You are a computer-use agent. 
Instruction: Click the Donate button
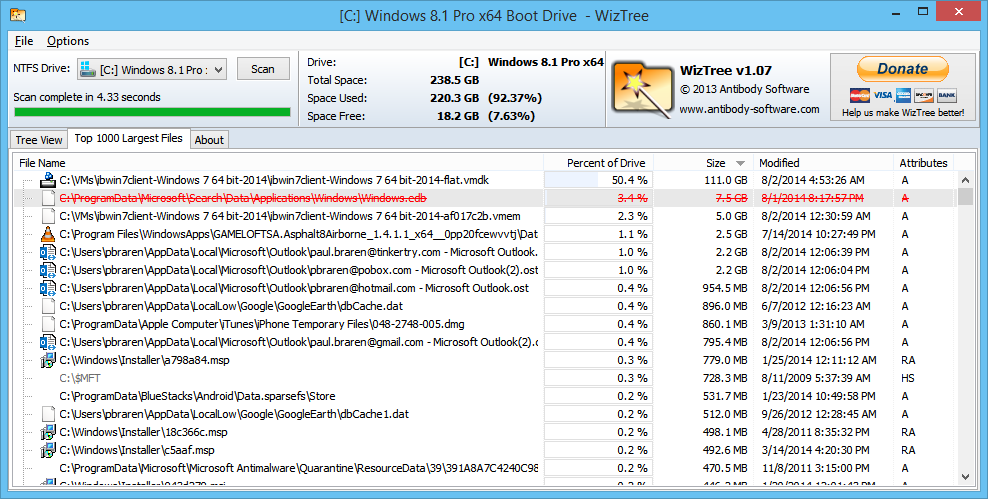point(902,69)
